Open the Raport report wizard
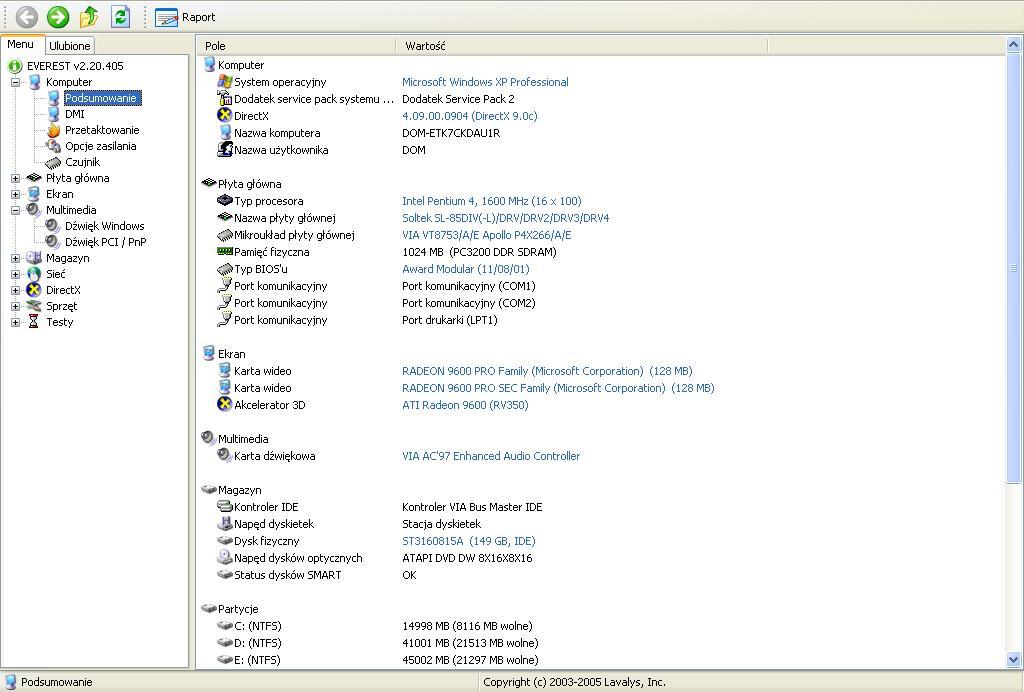This screenshot has width=1024, height=692. coord(185,17)
